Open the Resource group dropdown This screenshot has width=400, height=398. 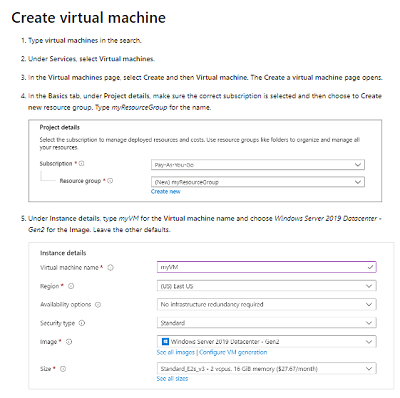click(x=258, y=182)
